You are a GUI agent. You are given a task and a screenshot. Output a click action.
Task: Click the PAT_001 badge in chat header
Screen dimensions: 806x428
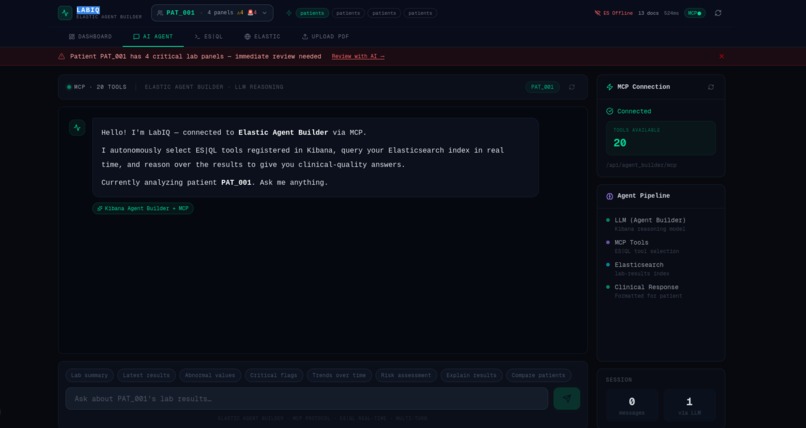(x=542, y=87)
